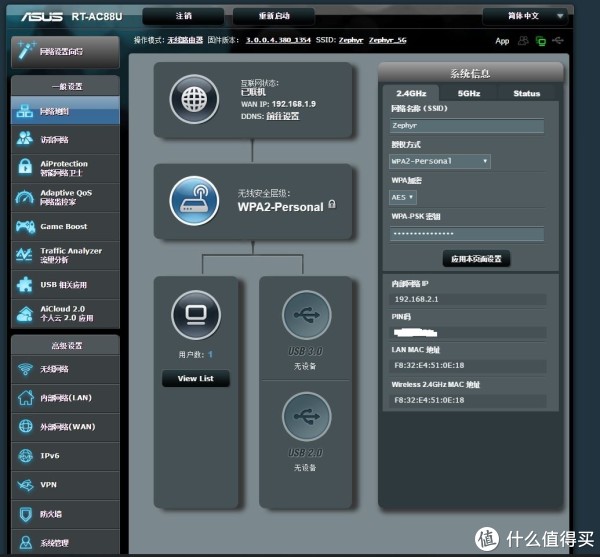The width and height of the screenshot is (600, 557).
Task: Click the WPA-PSK key password field
Action: [x=467, y=234]
